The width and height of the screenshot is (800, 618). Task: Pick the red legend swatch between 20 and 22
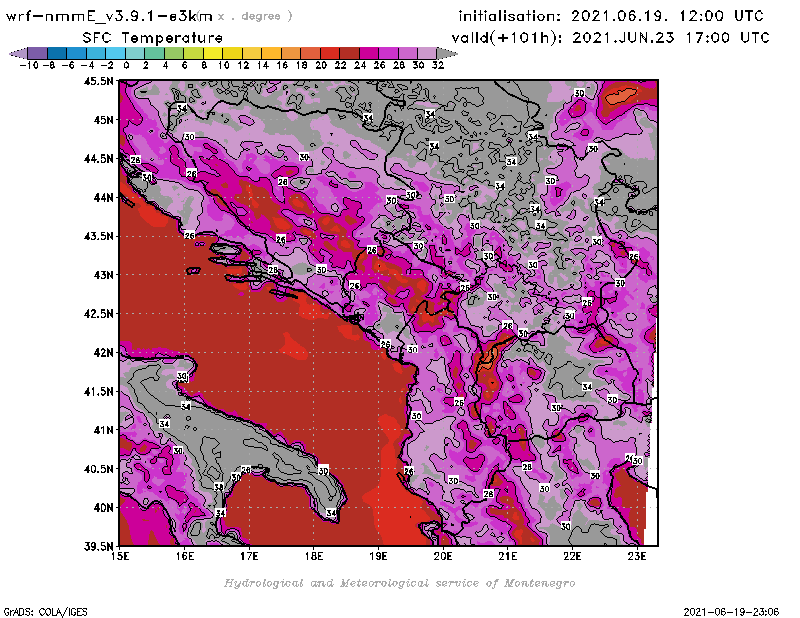pos(330,53)
